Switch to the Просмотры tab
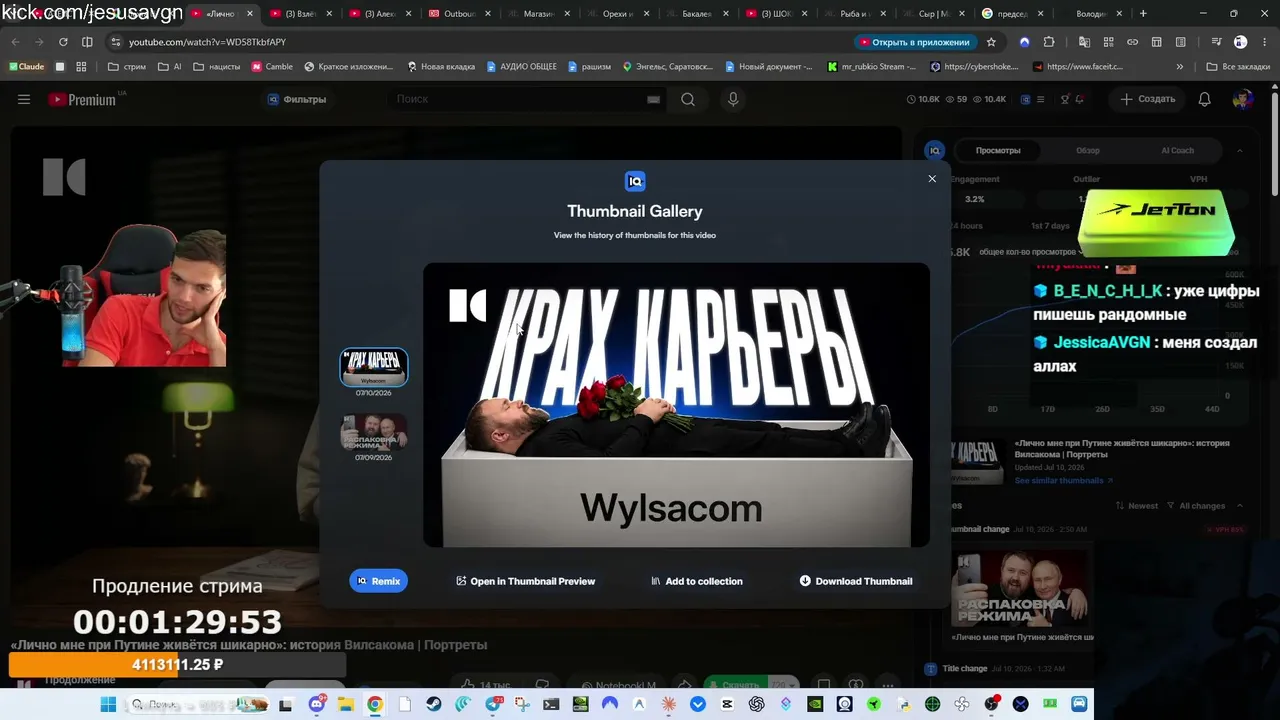This screenshot has width=1280, height=720. pyautogui.click(x=998, y=150)
